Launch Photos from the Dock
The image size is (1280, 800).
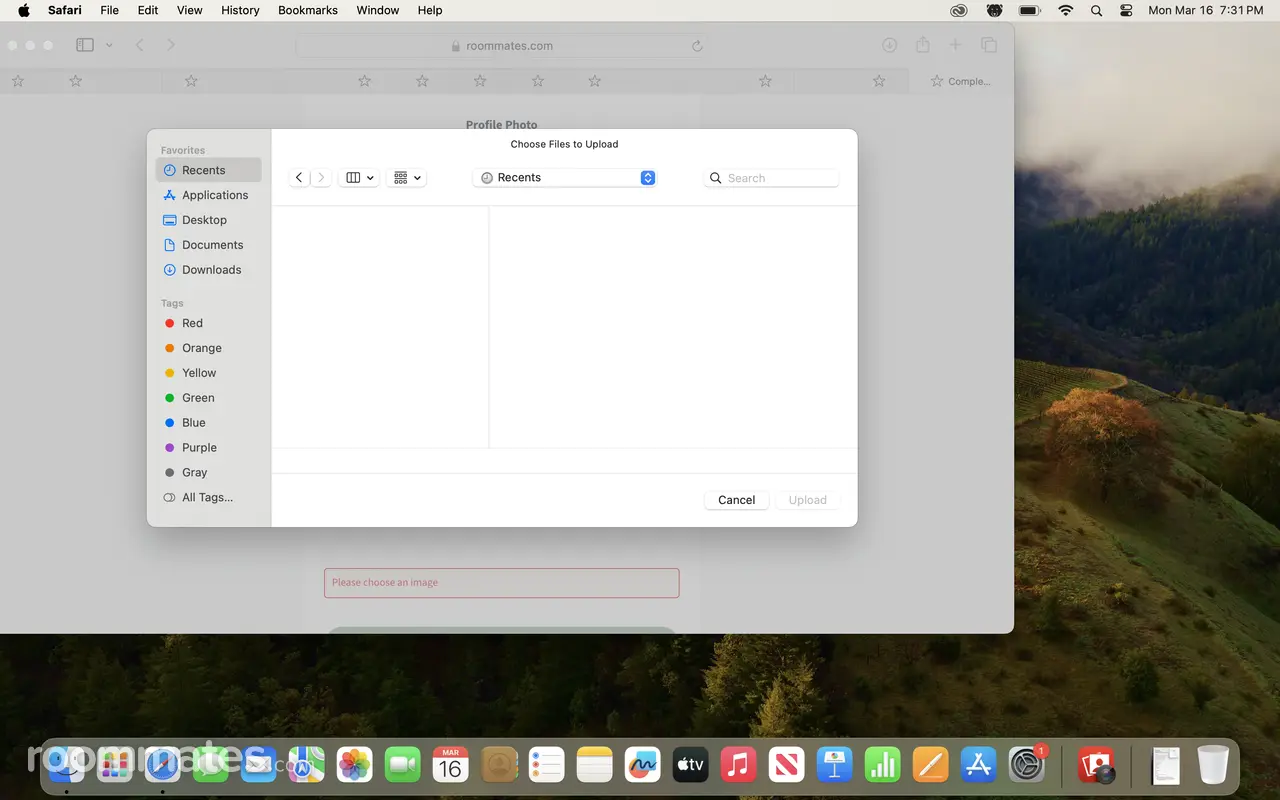(x=354, y=766)
